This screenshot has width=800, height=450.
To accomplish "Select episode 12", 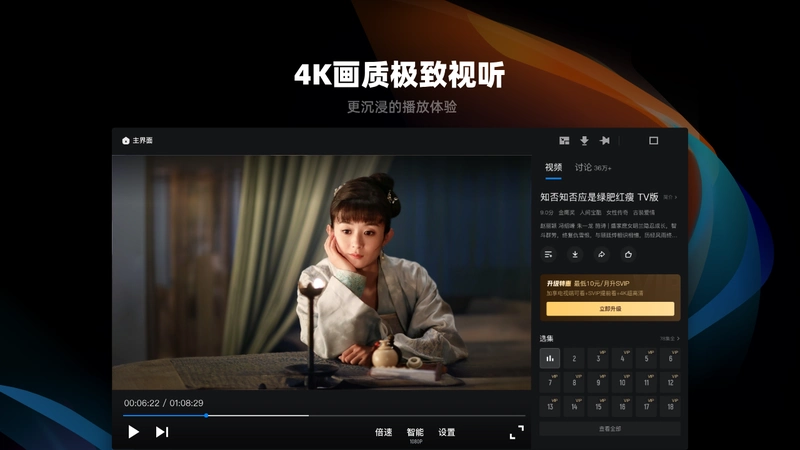I will pyautogui.click(x=670, y=382).
